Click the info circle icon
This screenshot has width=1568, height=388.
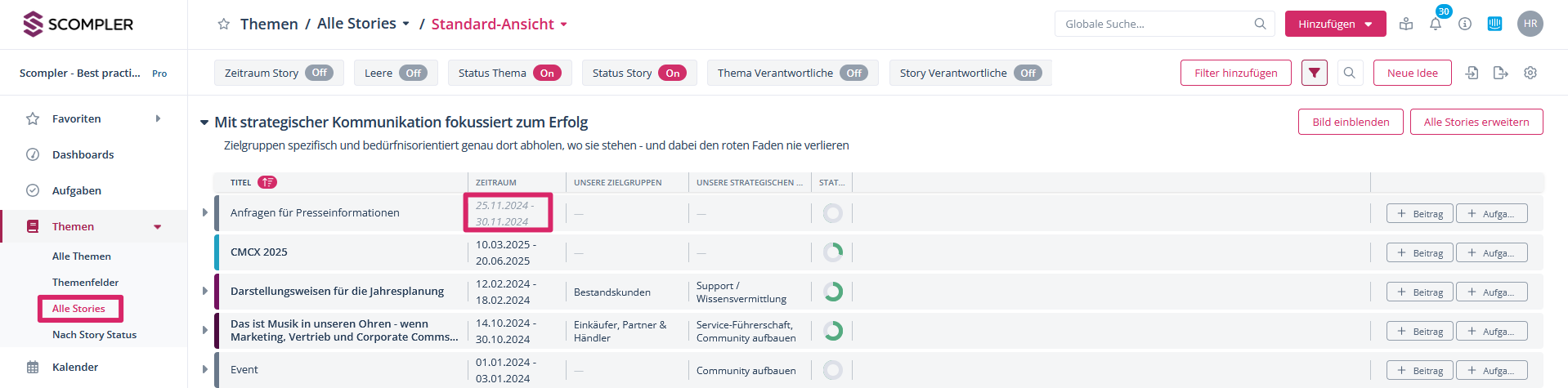1465,24
